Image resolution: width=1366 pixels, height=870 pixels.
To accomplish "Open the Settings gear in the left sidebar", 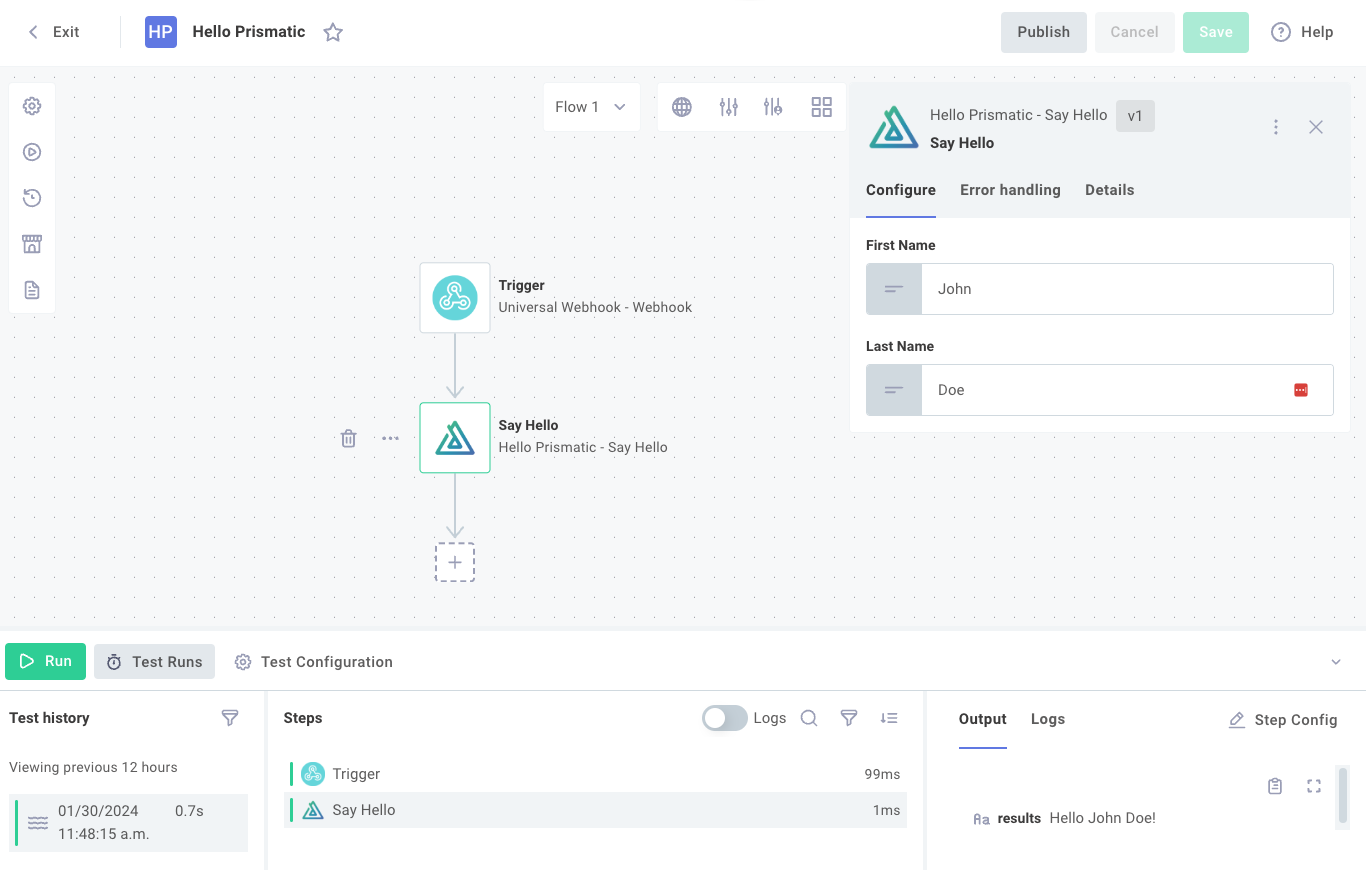I will point(32,105).
